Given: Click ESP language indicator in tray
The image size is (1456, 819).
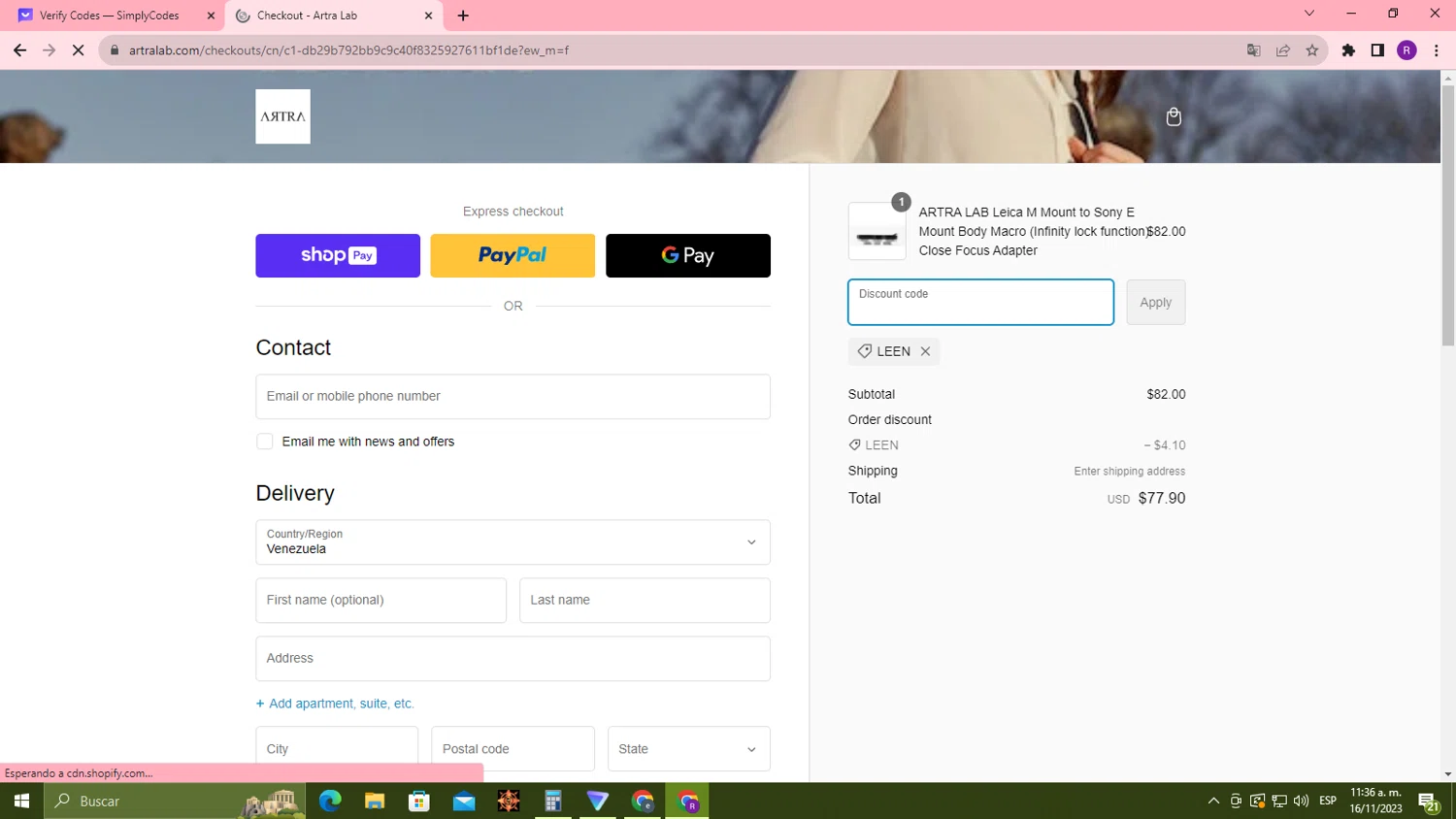Looking at the screenshot, I should tap(1328, 801).
